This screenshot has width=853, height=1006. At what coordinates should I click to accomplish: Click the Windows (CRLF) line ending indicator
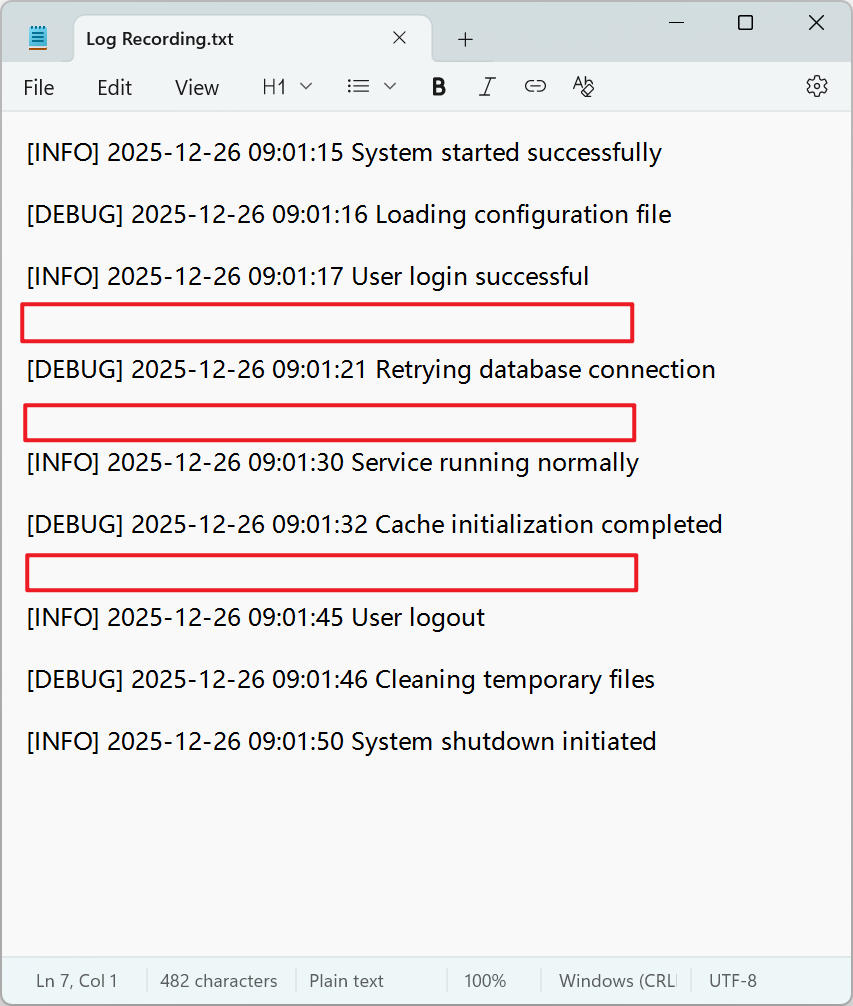click(617, 981)
